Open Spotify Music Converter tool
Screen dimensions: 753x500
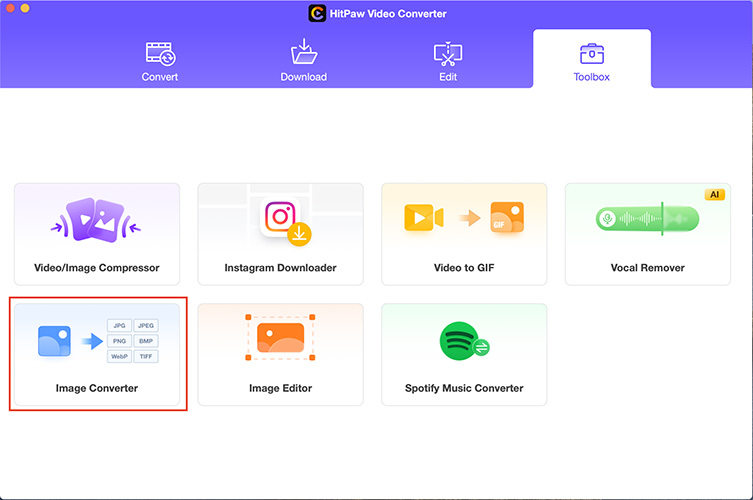[464, 354]
